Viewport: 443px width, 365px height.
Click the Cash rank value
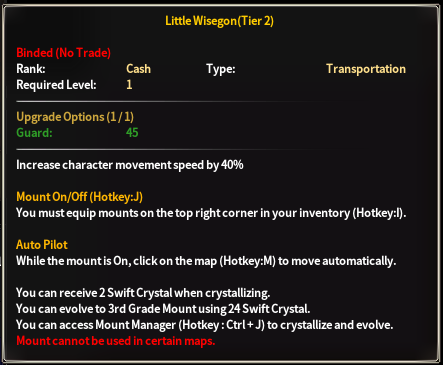138,69
